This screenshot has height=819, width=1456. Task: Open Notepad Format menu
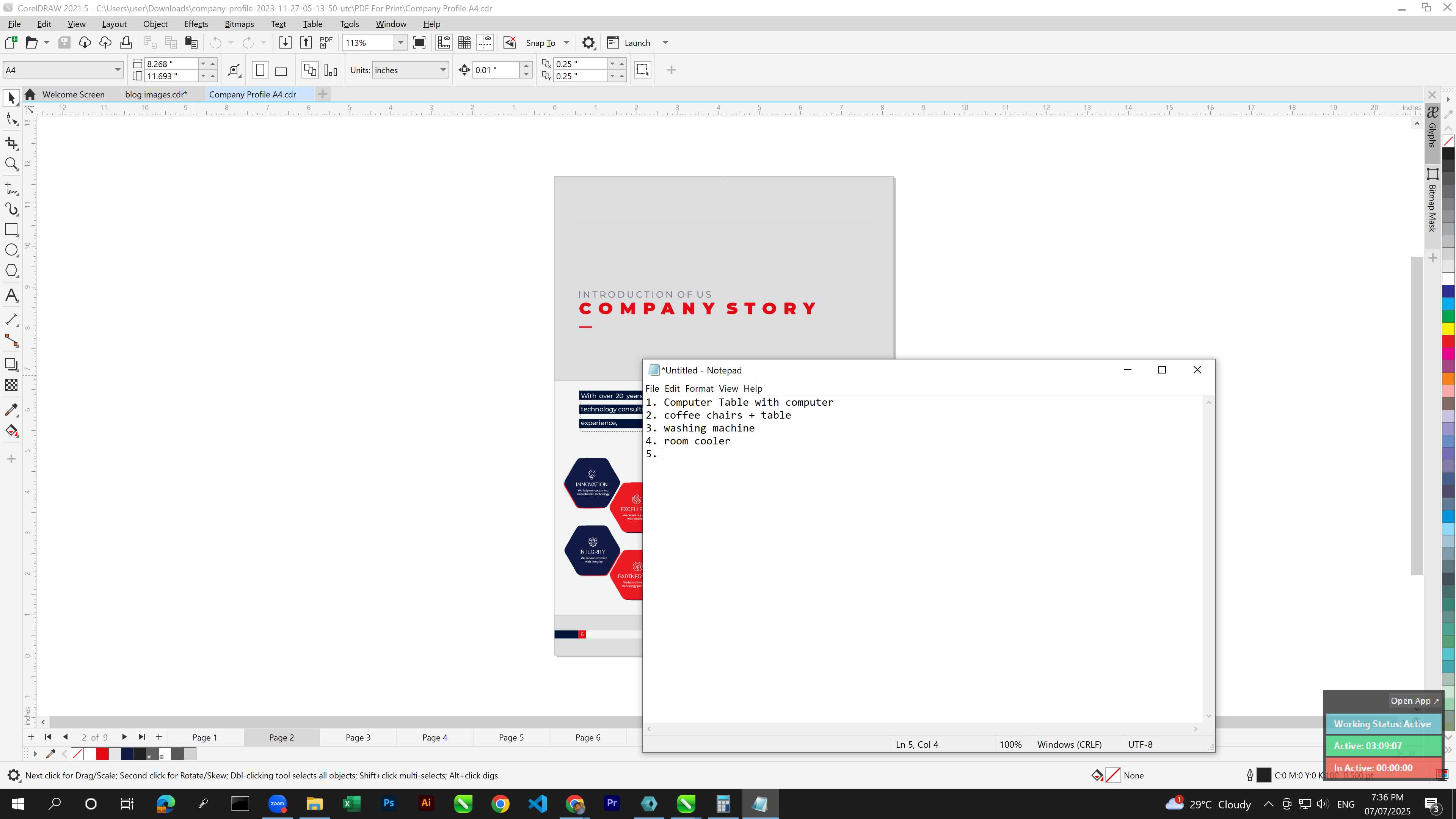(699, 388)
